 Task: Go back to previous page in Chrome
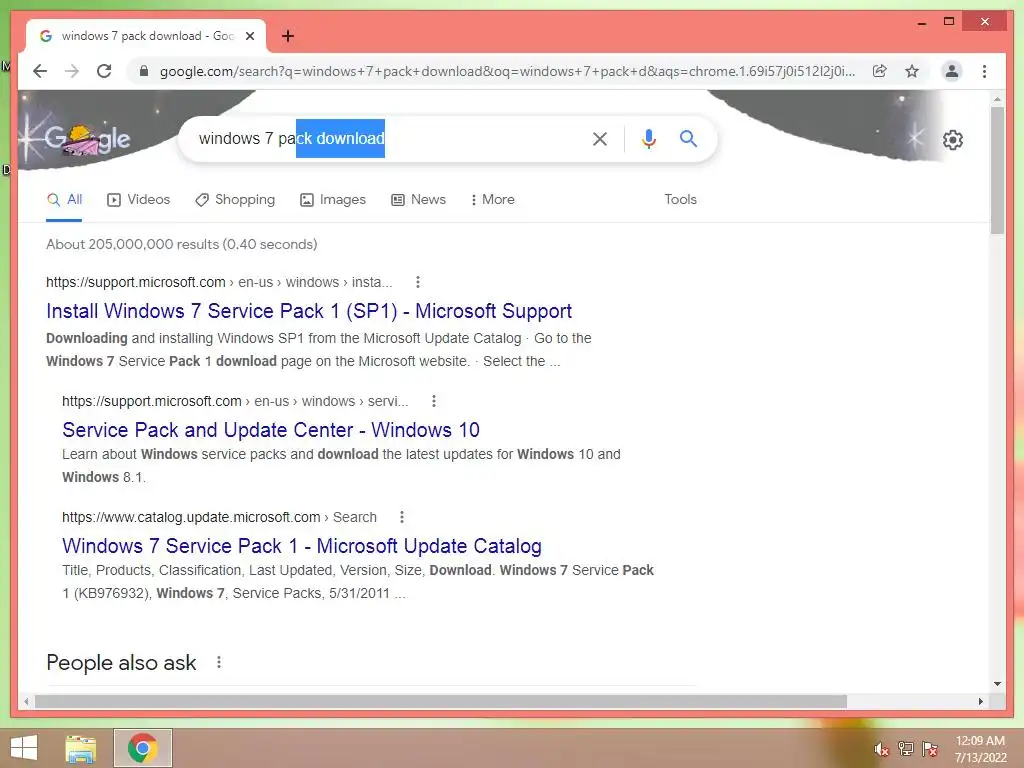point(40,71)
